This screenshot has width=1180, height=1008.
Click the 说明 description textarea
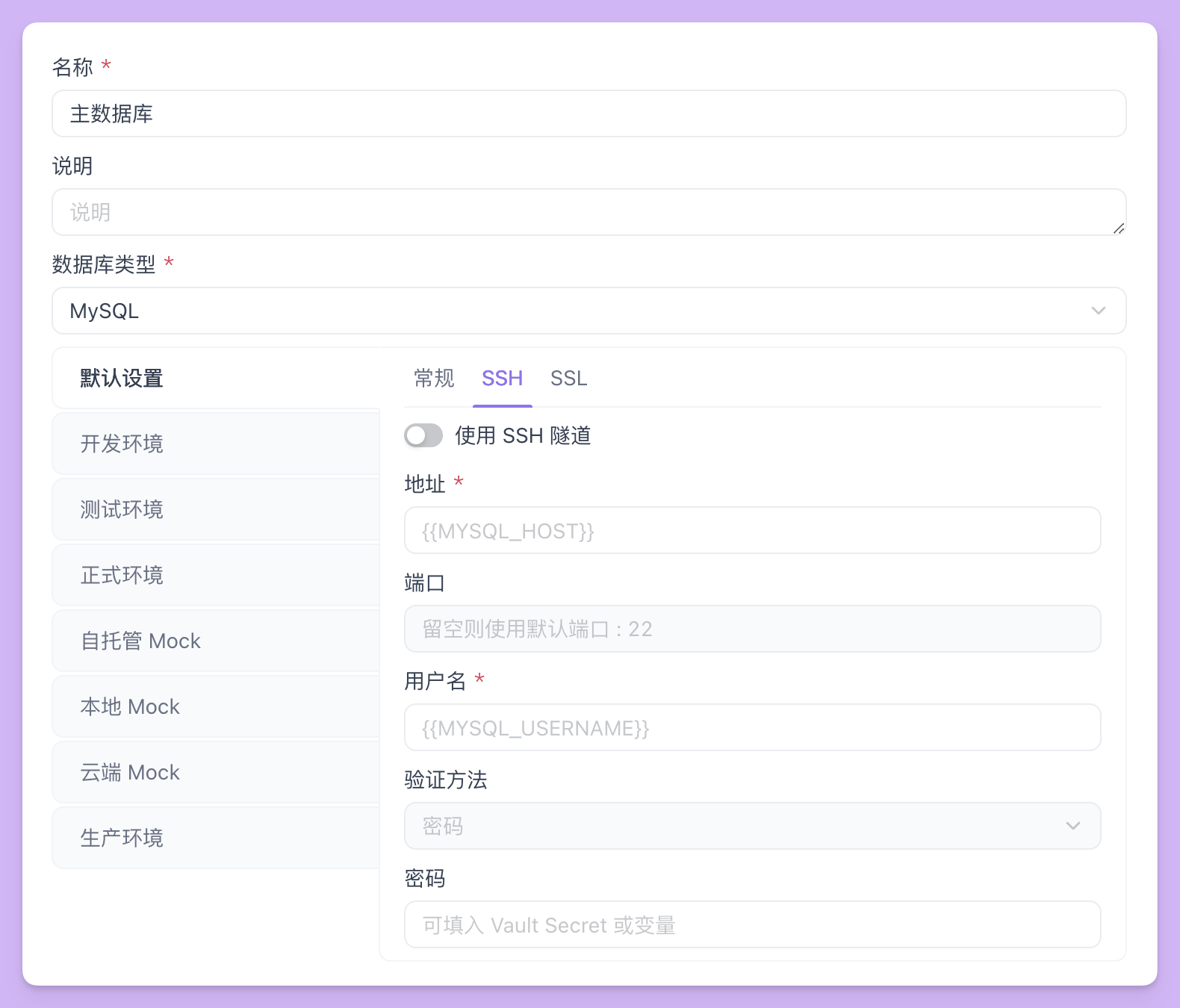pos(589,212)
